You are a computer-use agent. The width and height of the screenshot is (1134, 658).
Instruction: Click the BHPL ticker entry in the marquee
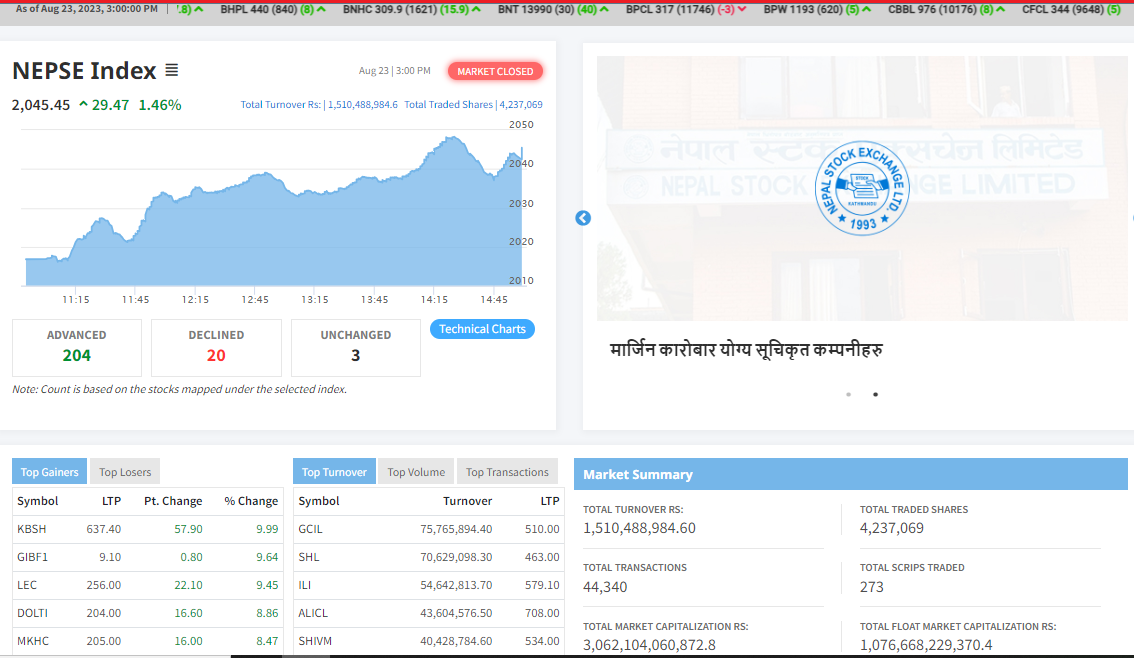pos(273,9)
